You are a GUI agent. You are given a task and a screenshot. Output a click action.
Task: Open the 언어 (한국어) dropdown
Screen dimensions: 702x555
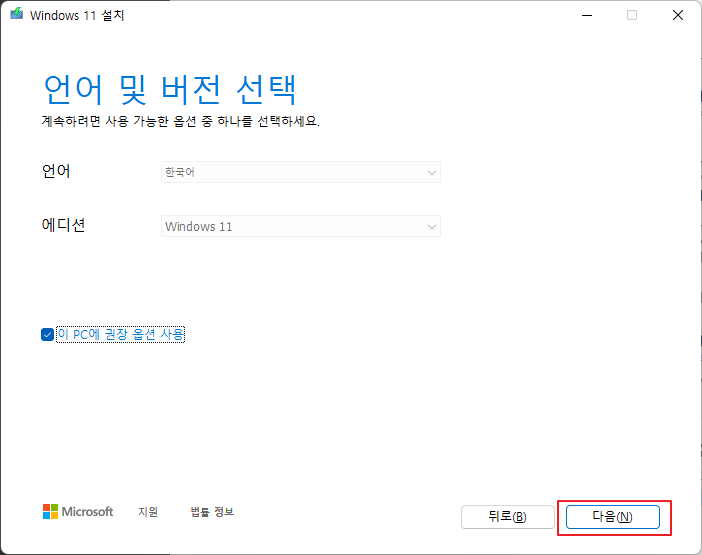pyautogui.click(x=301, y=172)
